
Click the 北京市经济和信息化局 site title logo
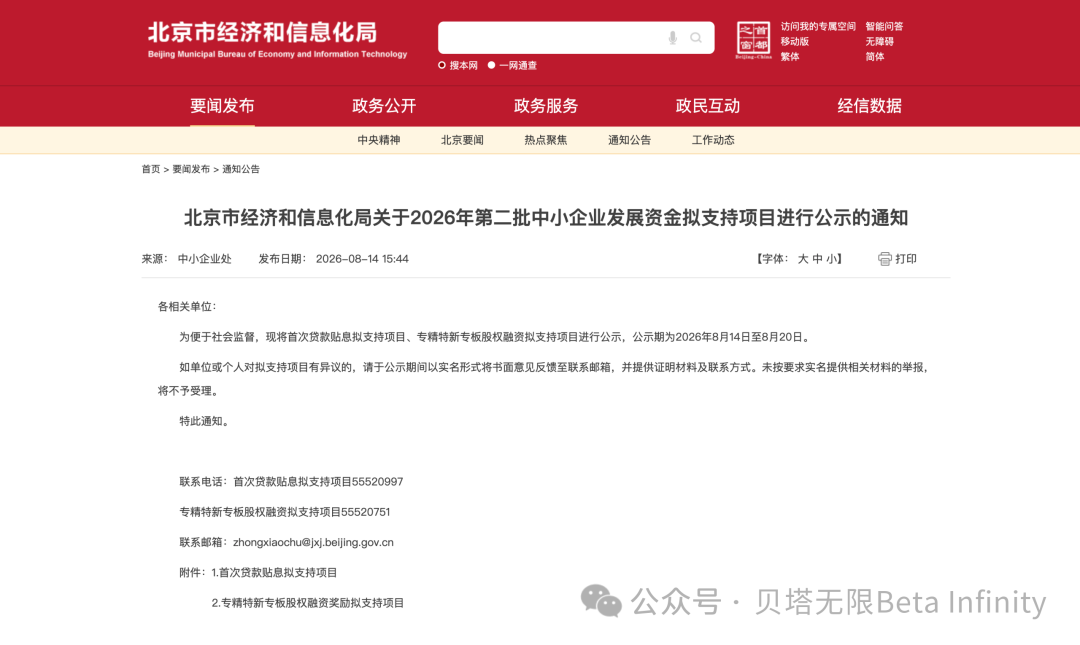click(277, 40)
